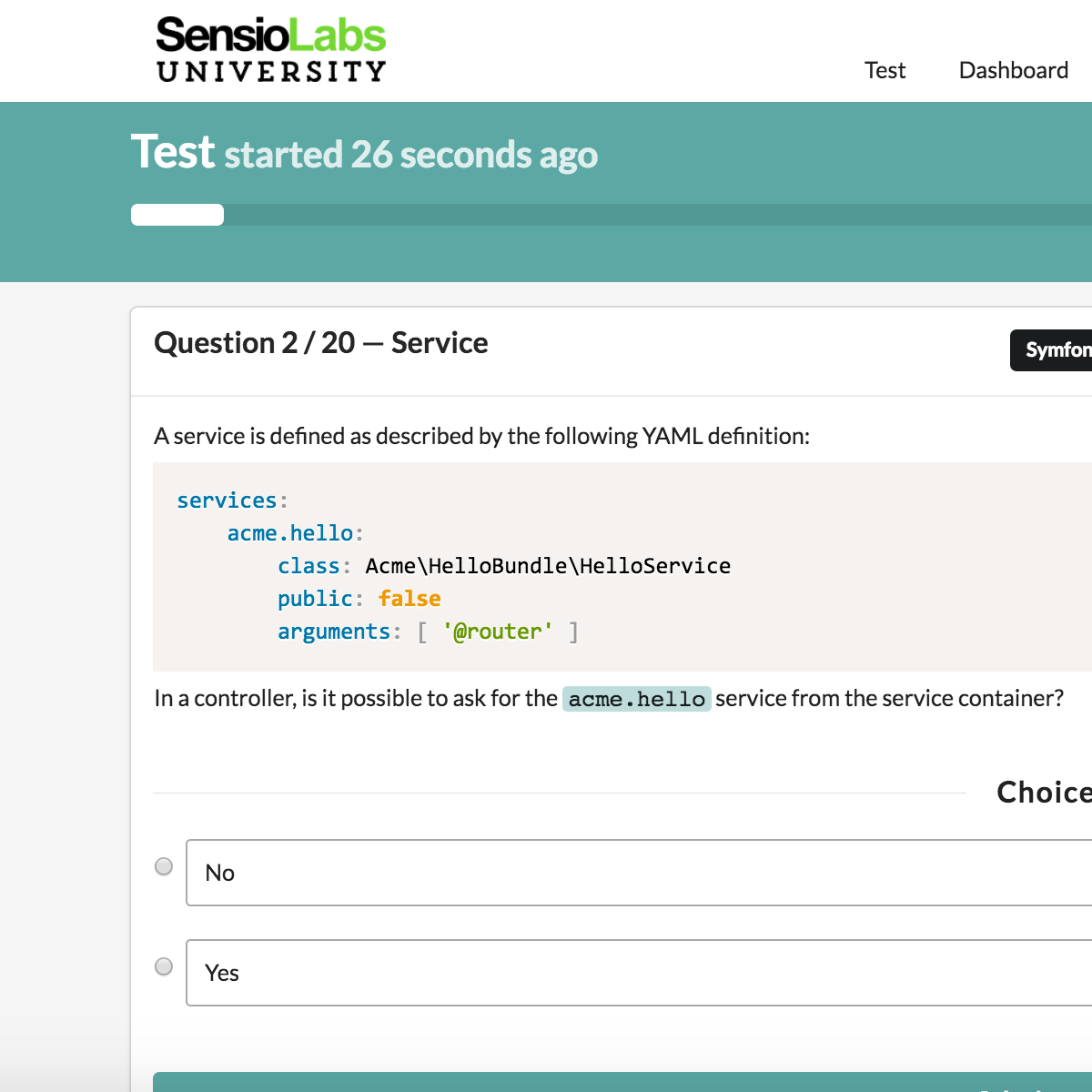
Task: Select the "No" radio button
Action: (x=164, y=866)
